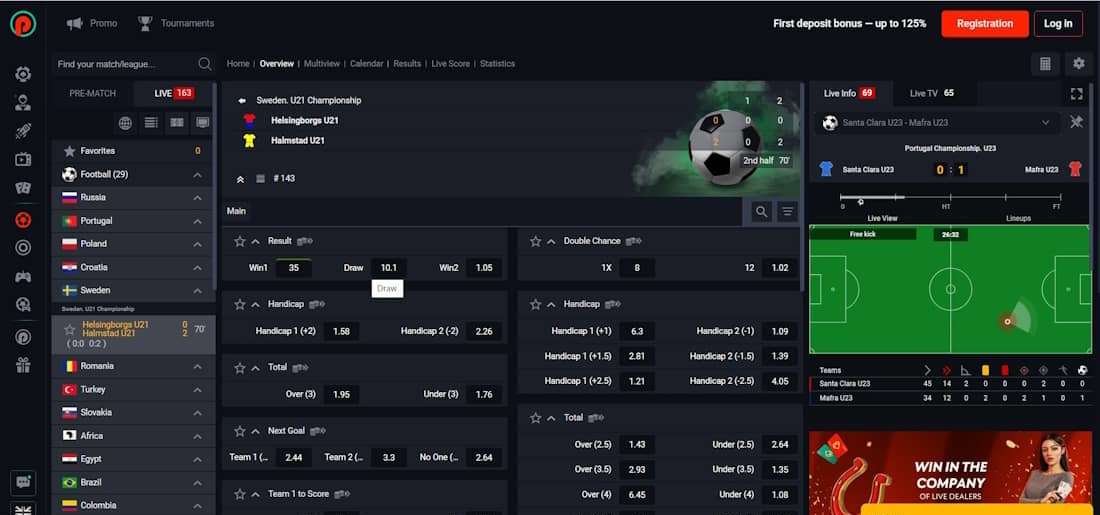The image size is (1100, 515).
Task: Open the live chat support icon
Action: click(x=23, y=483)
